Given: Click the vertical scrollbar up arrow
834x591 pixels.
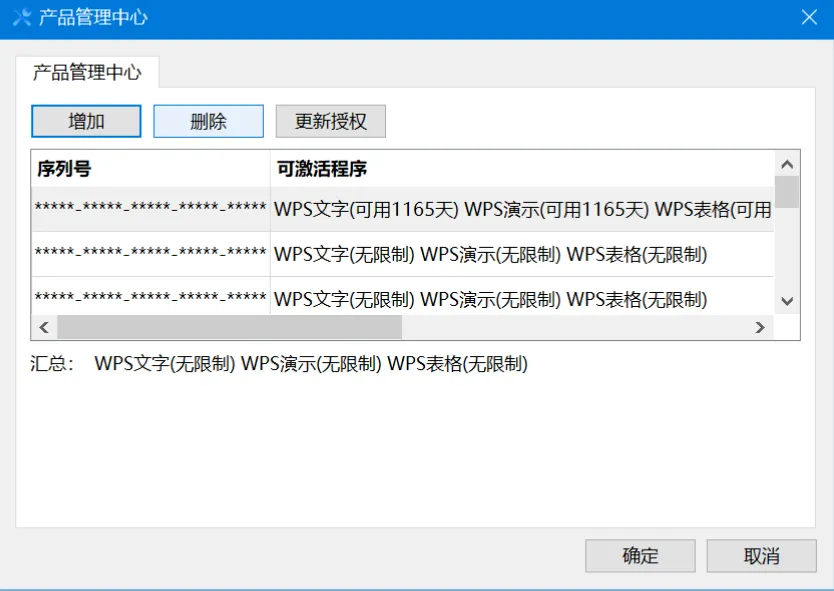Looking at the screenshot, I should click(787, 164).
